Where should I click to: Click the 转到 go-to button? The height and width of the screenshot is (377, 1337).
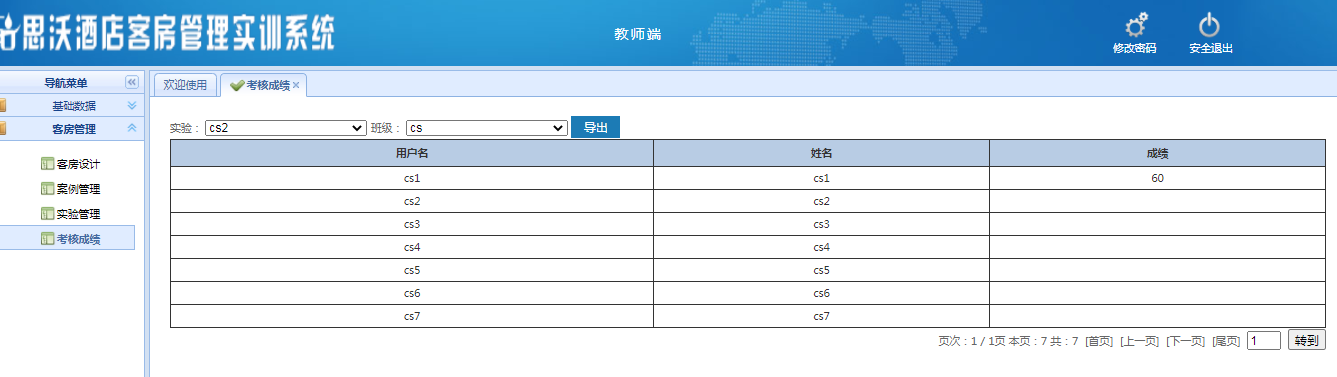click(x=1307, y=340)
